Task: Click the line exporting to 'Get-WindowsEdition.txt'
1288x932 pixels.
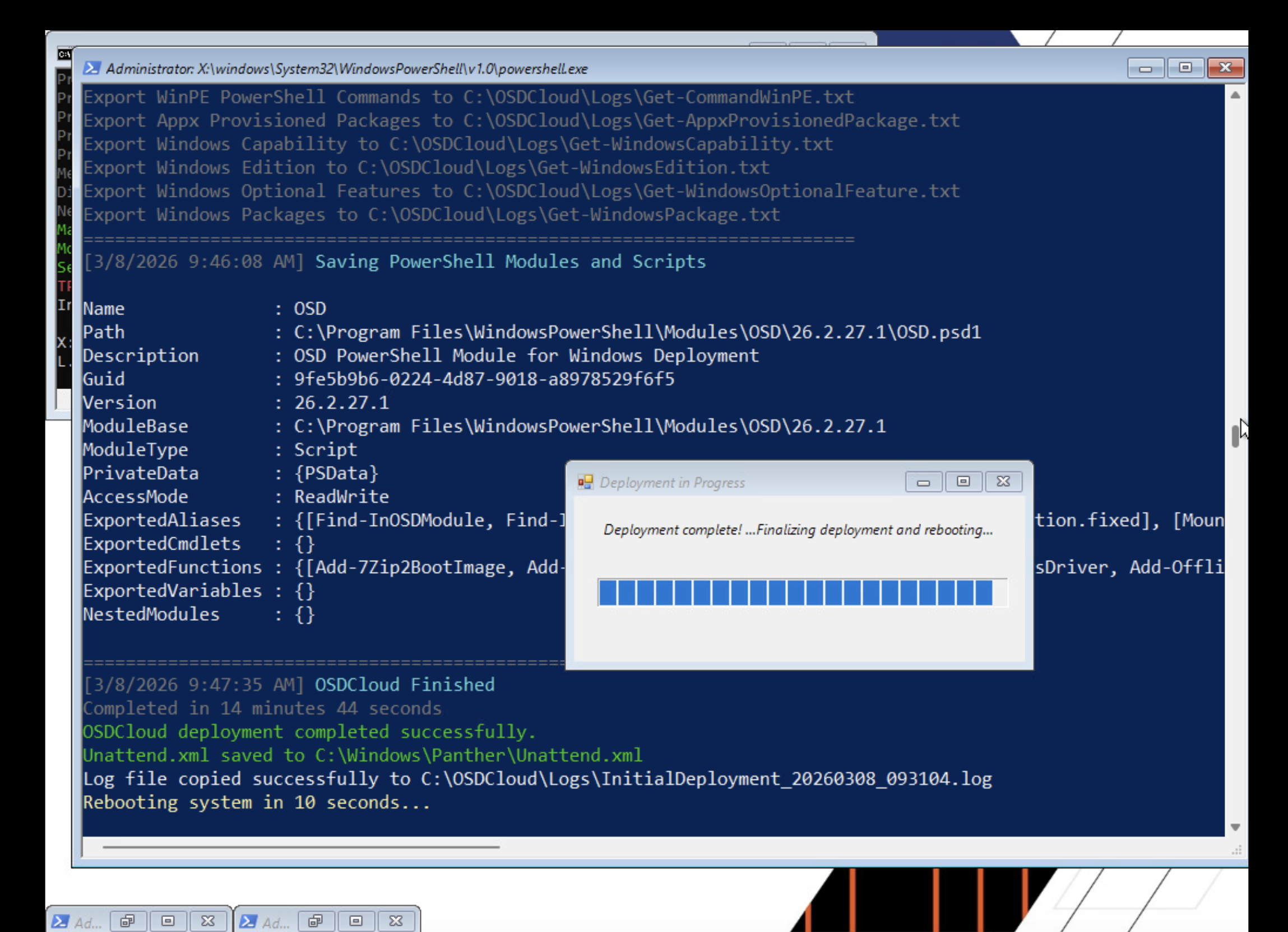Action: pos(427,168)
